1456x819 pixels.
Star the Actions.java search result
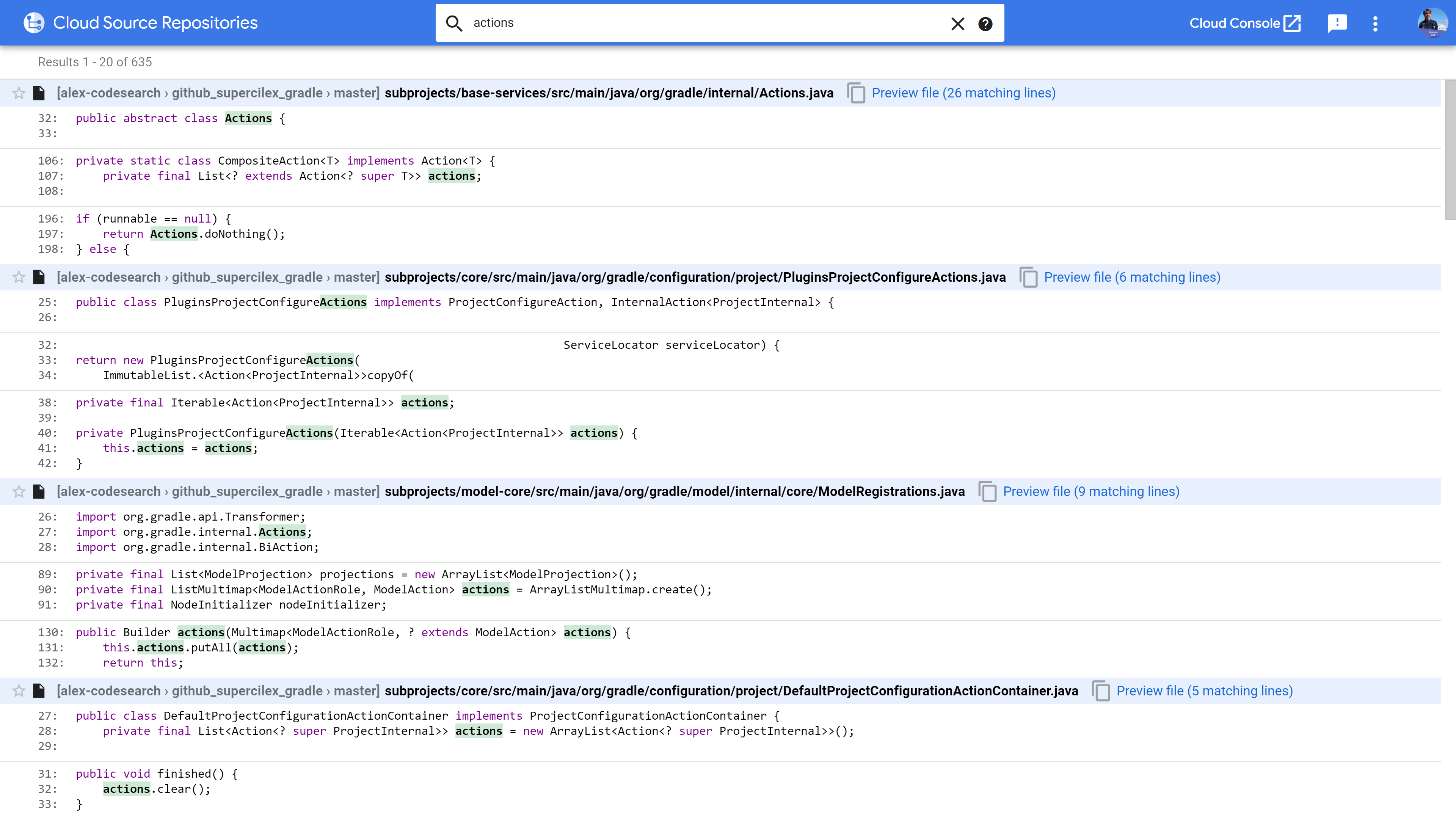pyautogui.click(x=19, y=93)
